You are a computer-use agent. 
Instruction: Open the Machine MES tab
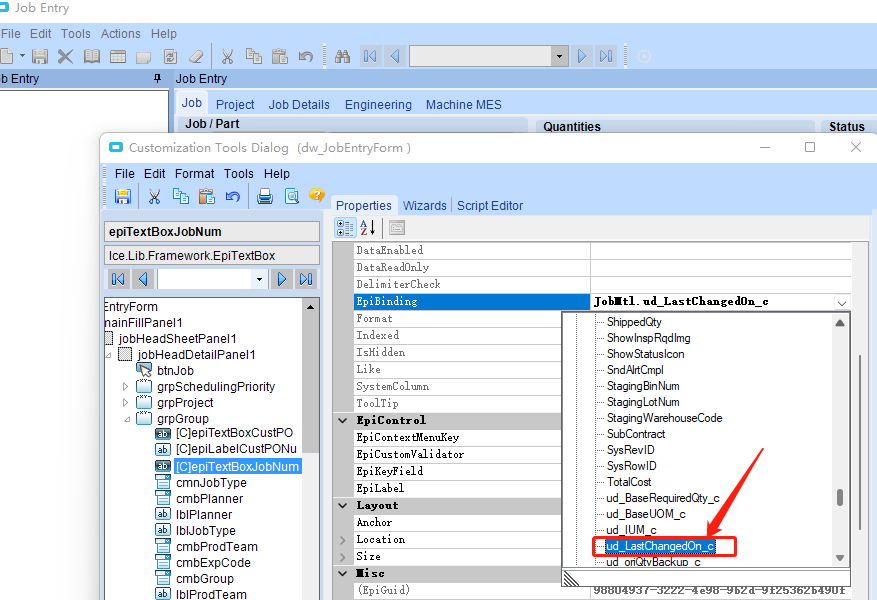click(464, 105)
